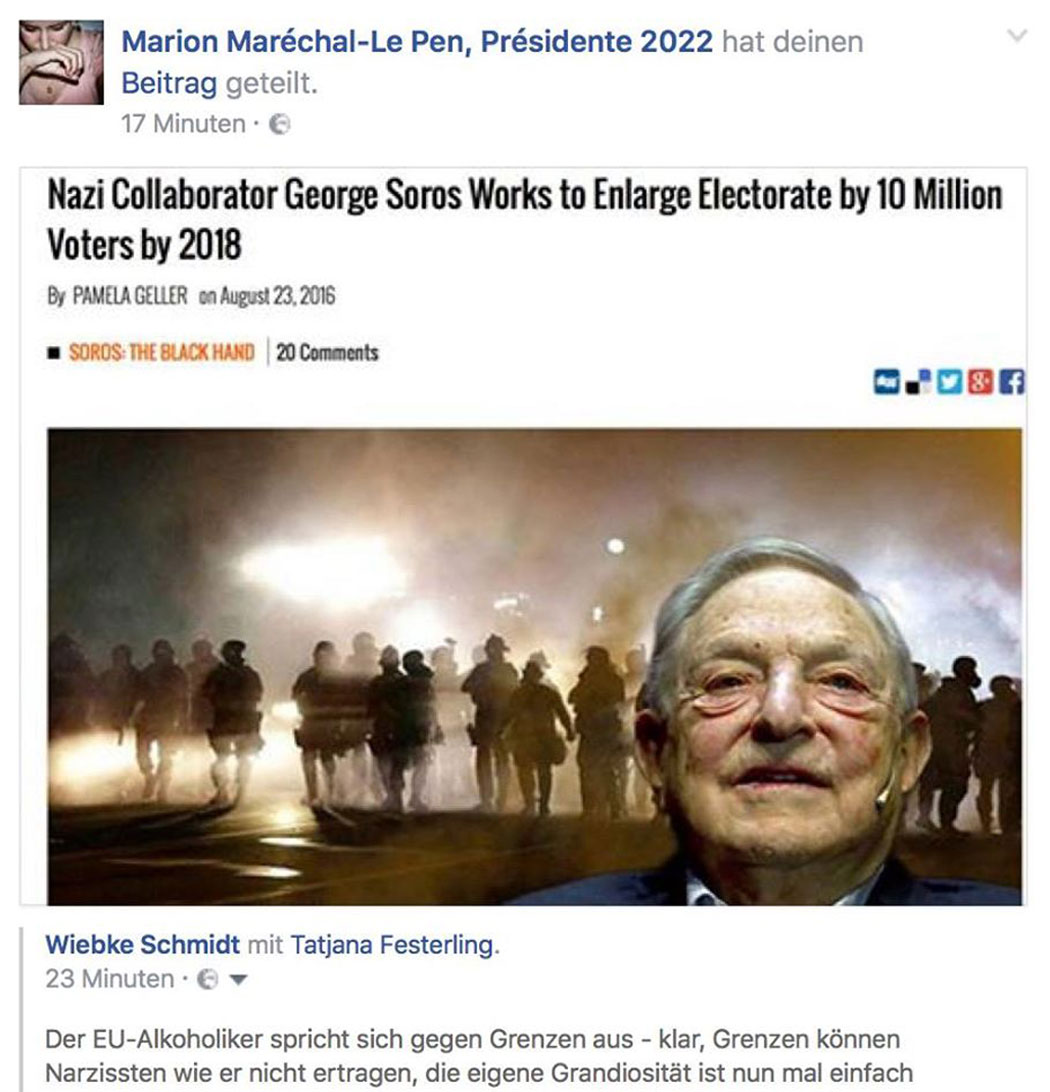This screenshot has height=1092, width=1050.
Task: Click the Google Plus share icon
Action: pos(980,382)
